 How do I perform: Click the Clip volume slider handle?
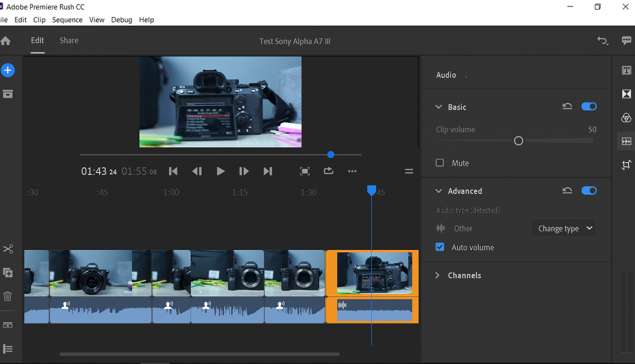[518, 141]
